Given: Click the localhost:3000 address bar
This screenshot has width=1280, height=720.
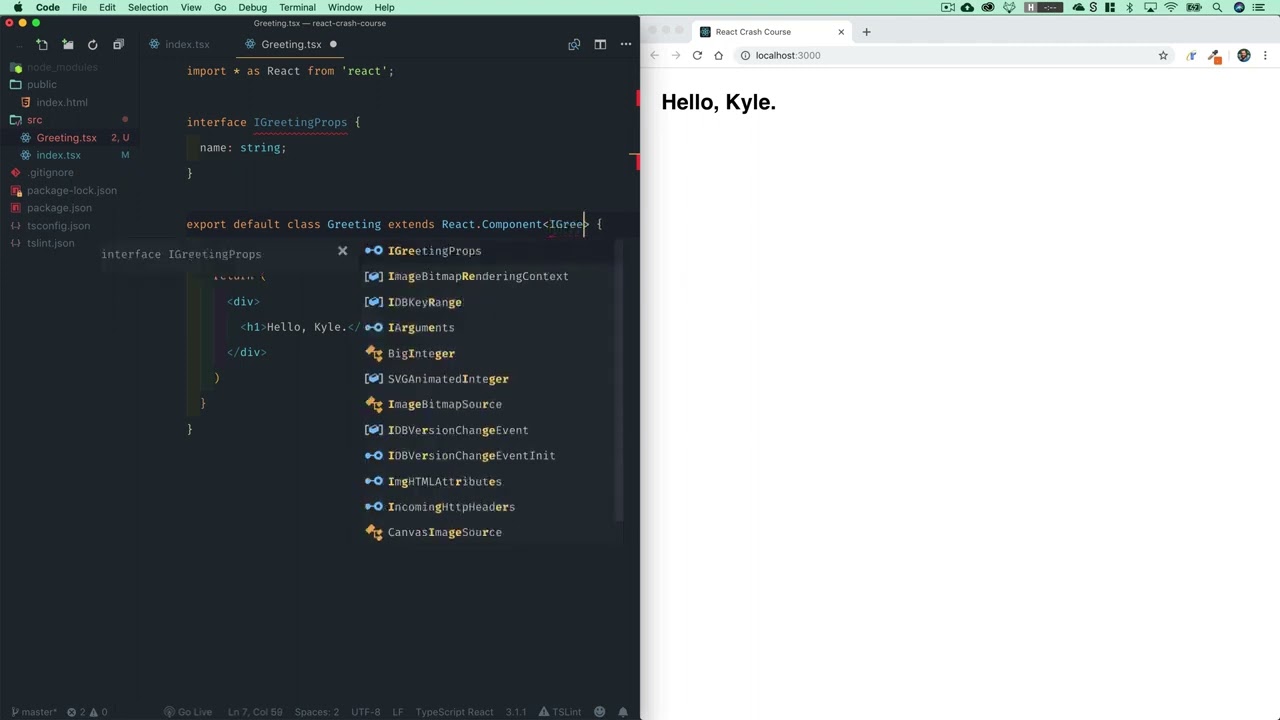Looking at the screenshot, I should point(954,55).
